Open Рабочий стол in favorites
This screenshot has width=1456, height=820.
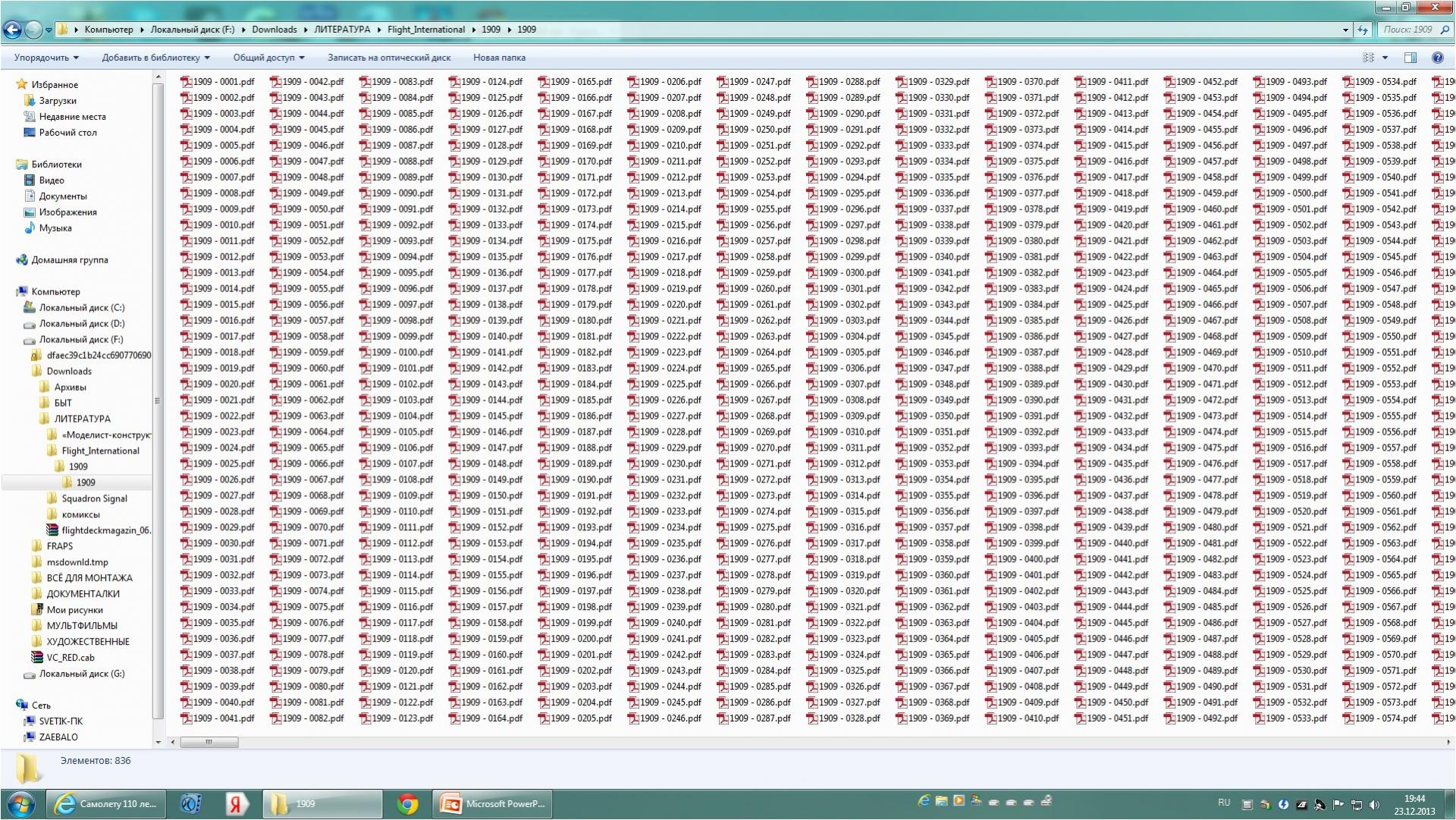coord(67,133)
